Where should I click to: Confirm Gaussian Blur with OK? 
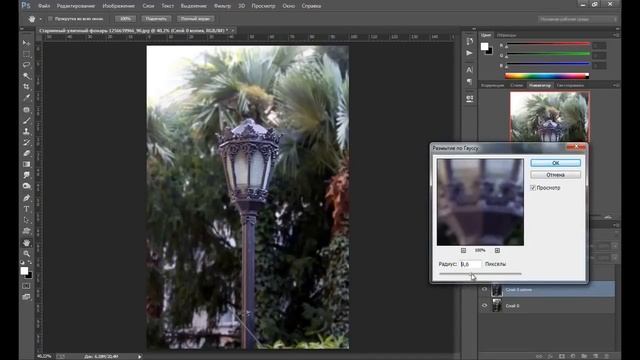coord(556,163)
